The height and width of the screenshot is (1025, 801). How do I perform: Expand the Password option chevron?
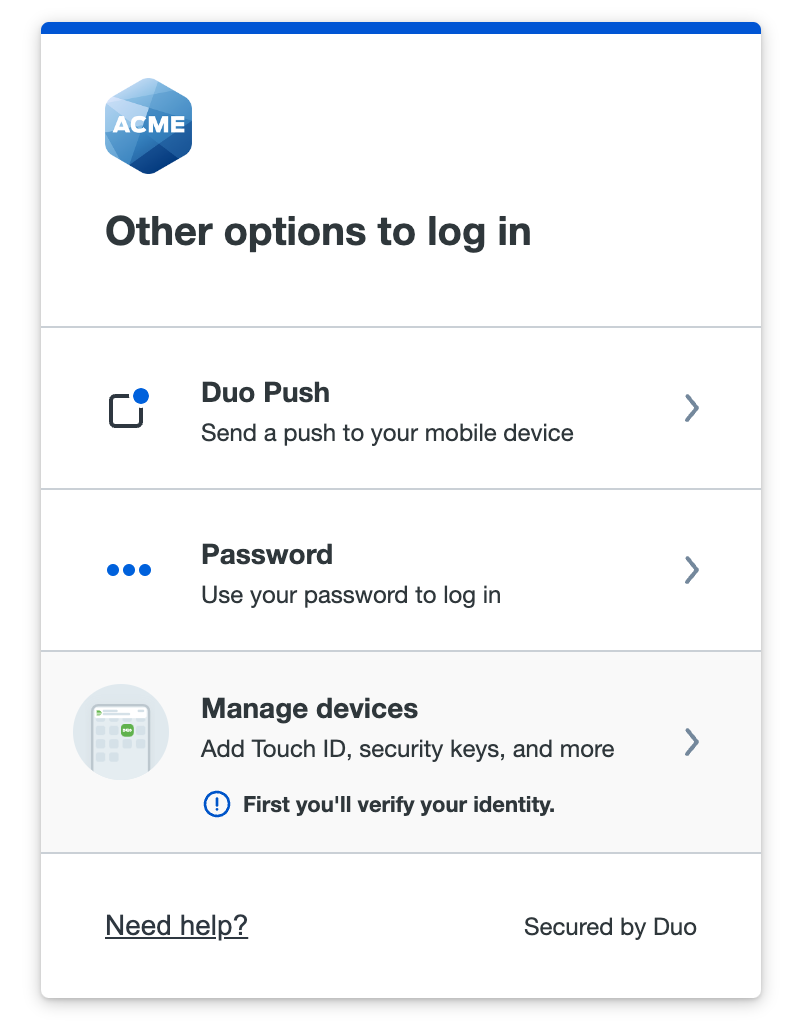(692, 570)
